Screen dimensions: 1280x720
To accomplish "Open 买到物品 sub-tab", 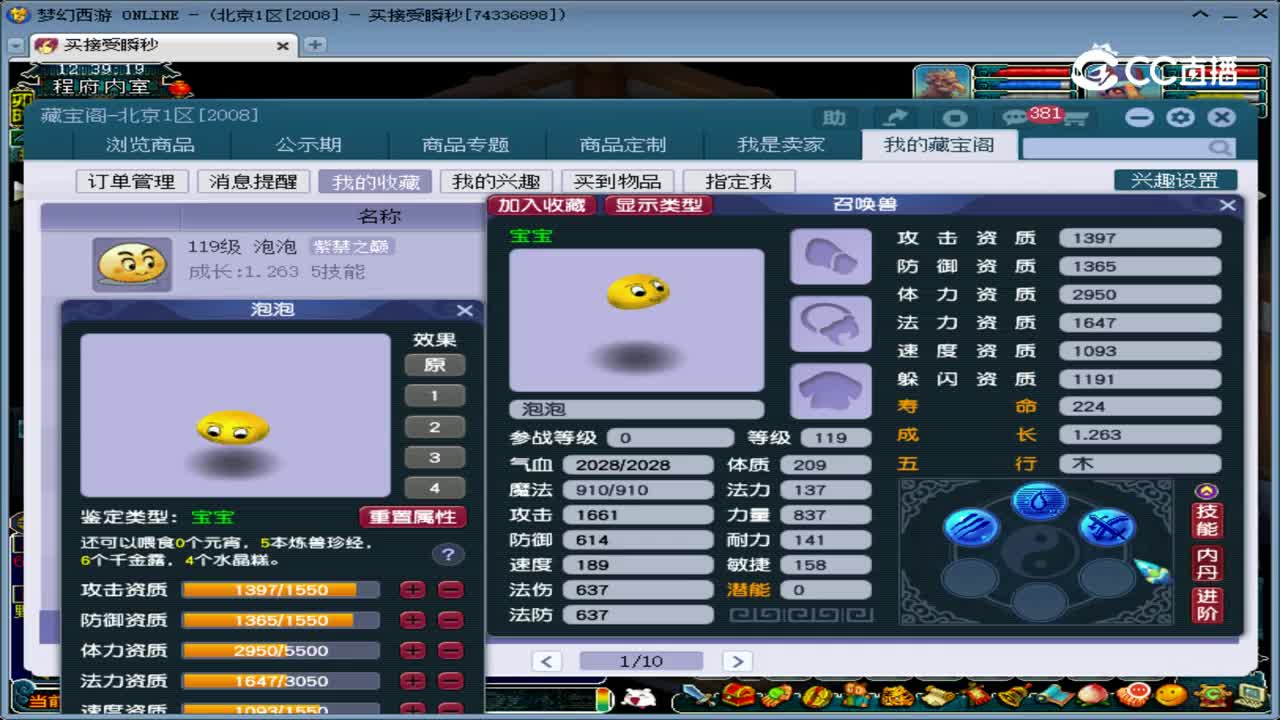I will (617, 181).
